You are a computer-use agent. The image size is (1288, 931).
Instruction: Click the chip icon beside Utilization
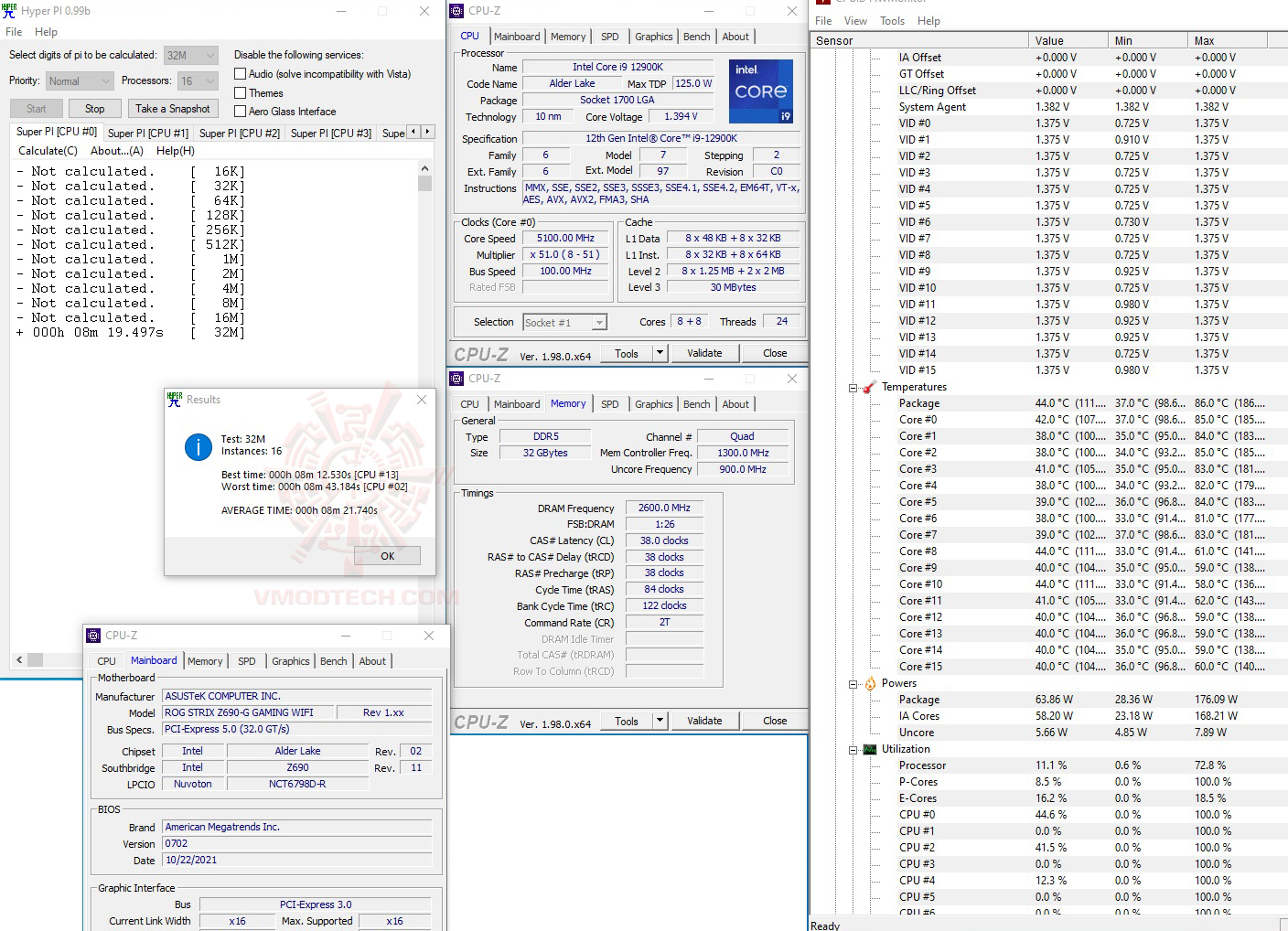[869, 749]
